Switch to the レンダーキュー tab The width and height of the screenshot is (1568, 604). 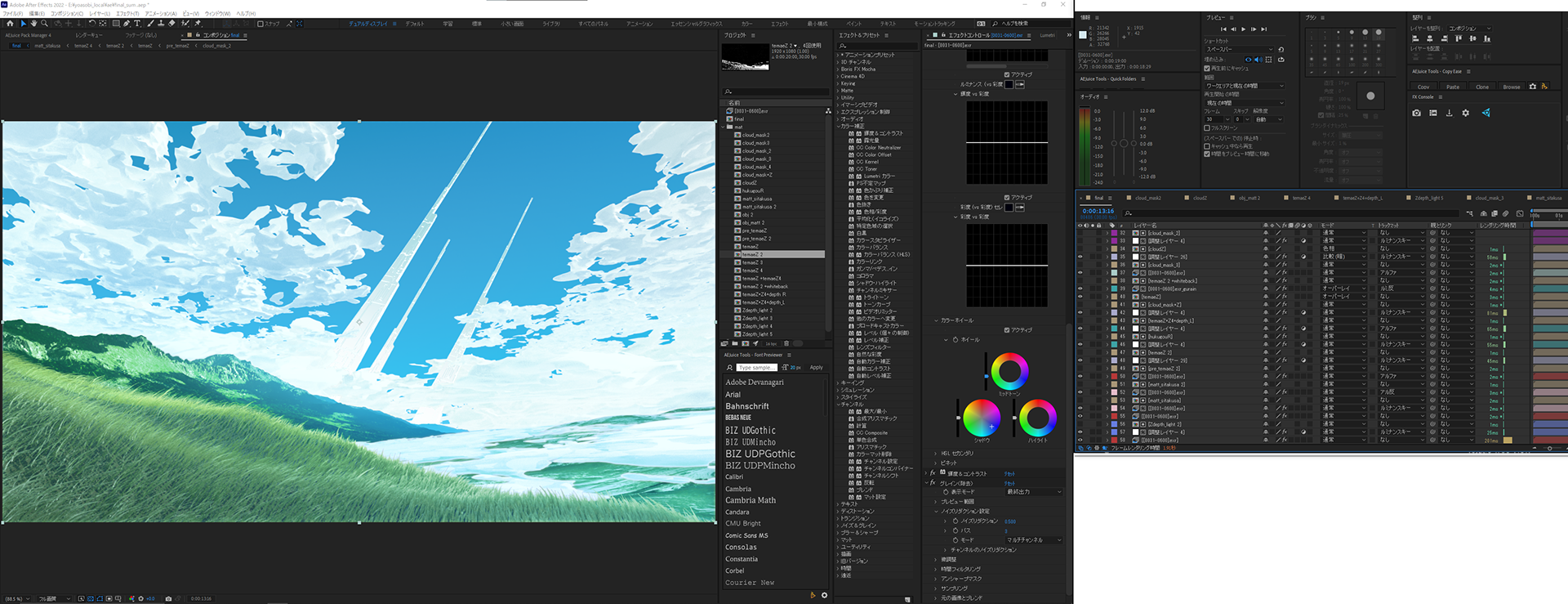click(88, 35)
